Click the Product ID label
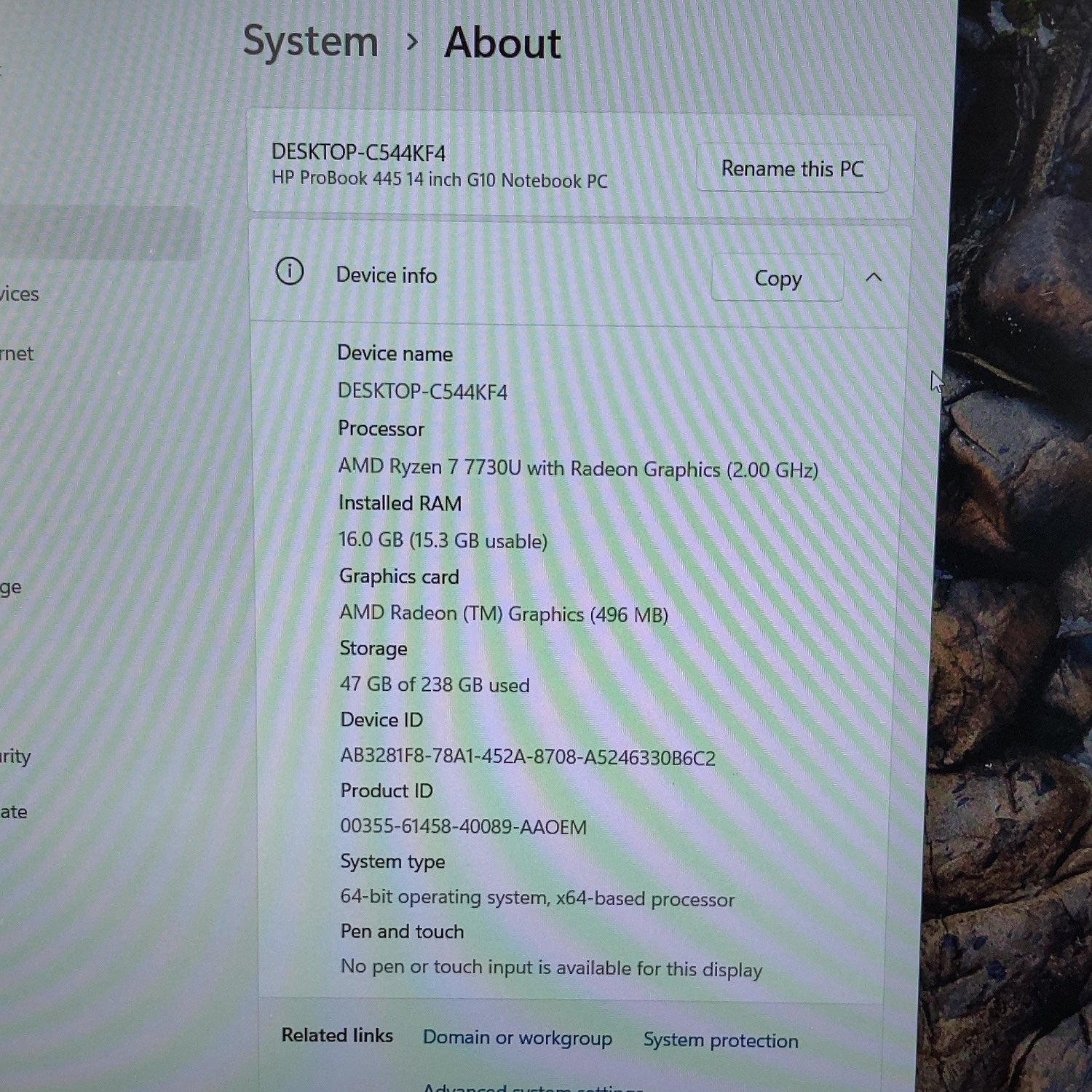Image resolution: width=1092 pixels, height=1092 pixels. pos(387,791)
